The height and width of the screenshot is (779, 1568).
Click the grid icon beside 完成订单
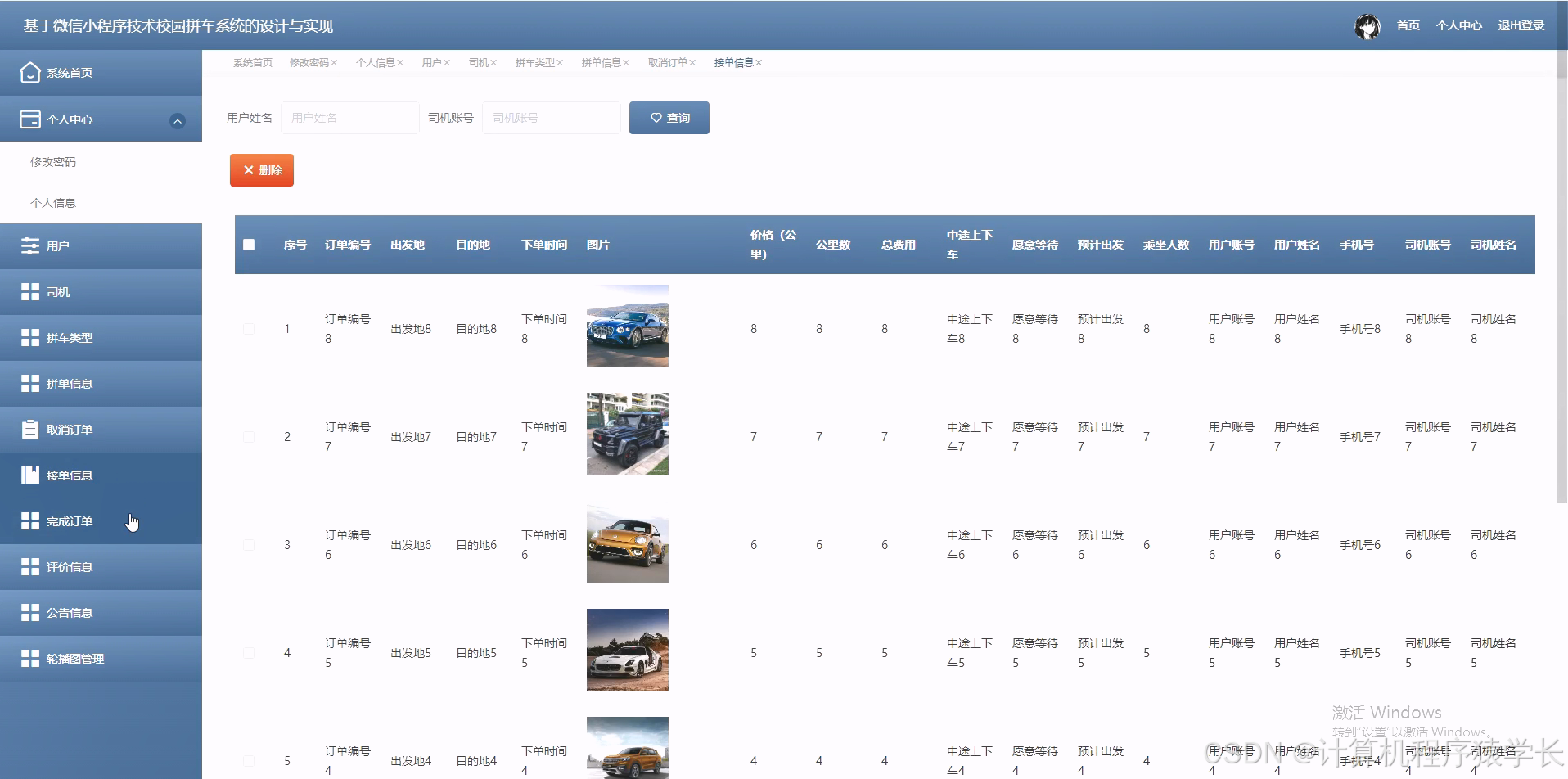point(30,521)
